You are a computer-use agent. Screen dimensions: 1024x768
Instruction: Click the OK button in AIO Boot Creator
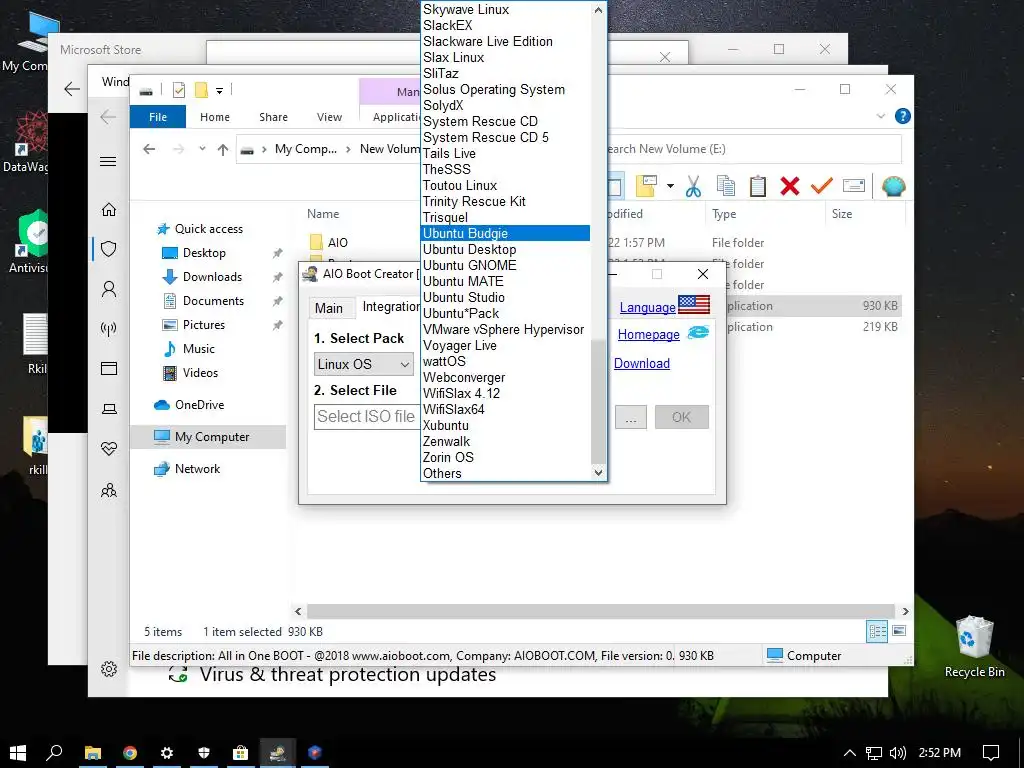click(x=681, y=417)
